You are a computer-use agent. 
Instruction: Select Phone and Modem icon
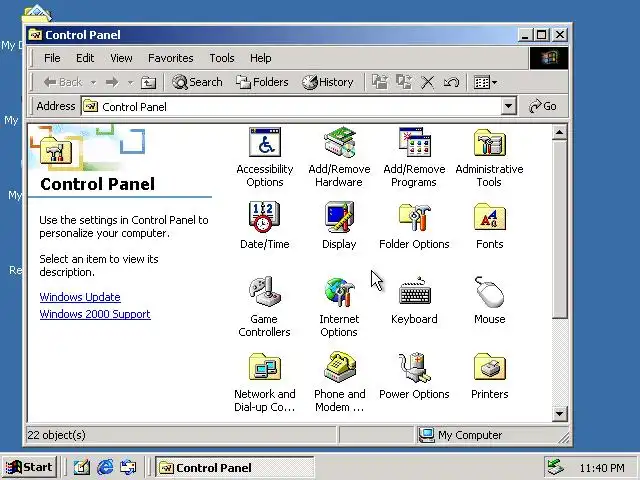pos(339,382)
